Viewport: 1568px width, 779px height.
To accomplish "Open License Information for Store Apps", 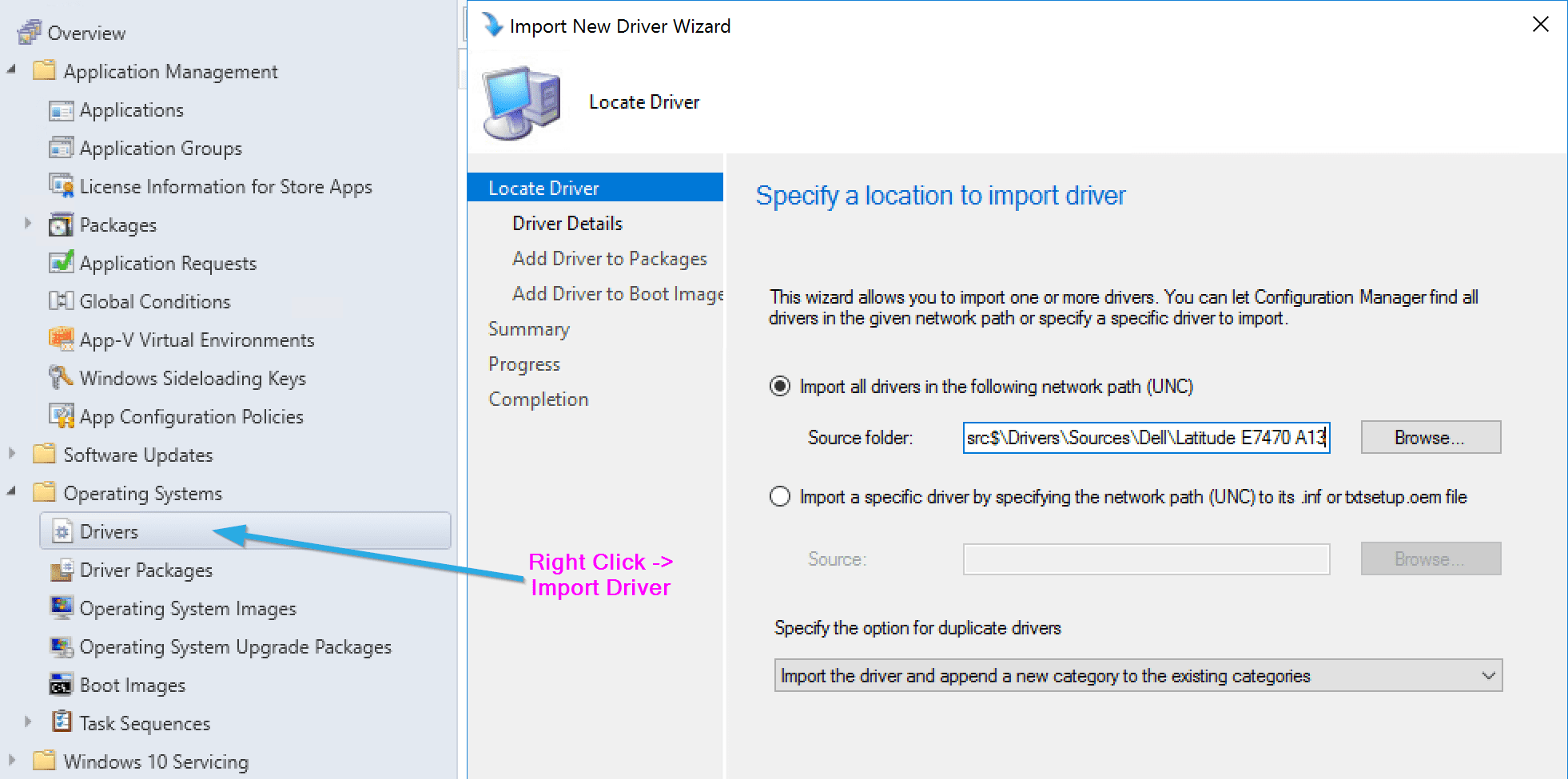I will [225, 186].
